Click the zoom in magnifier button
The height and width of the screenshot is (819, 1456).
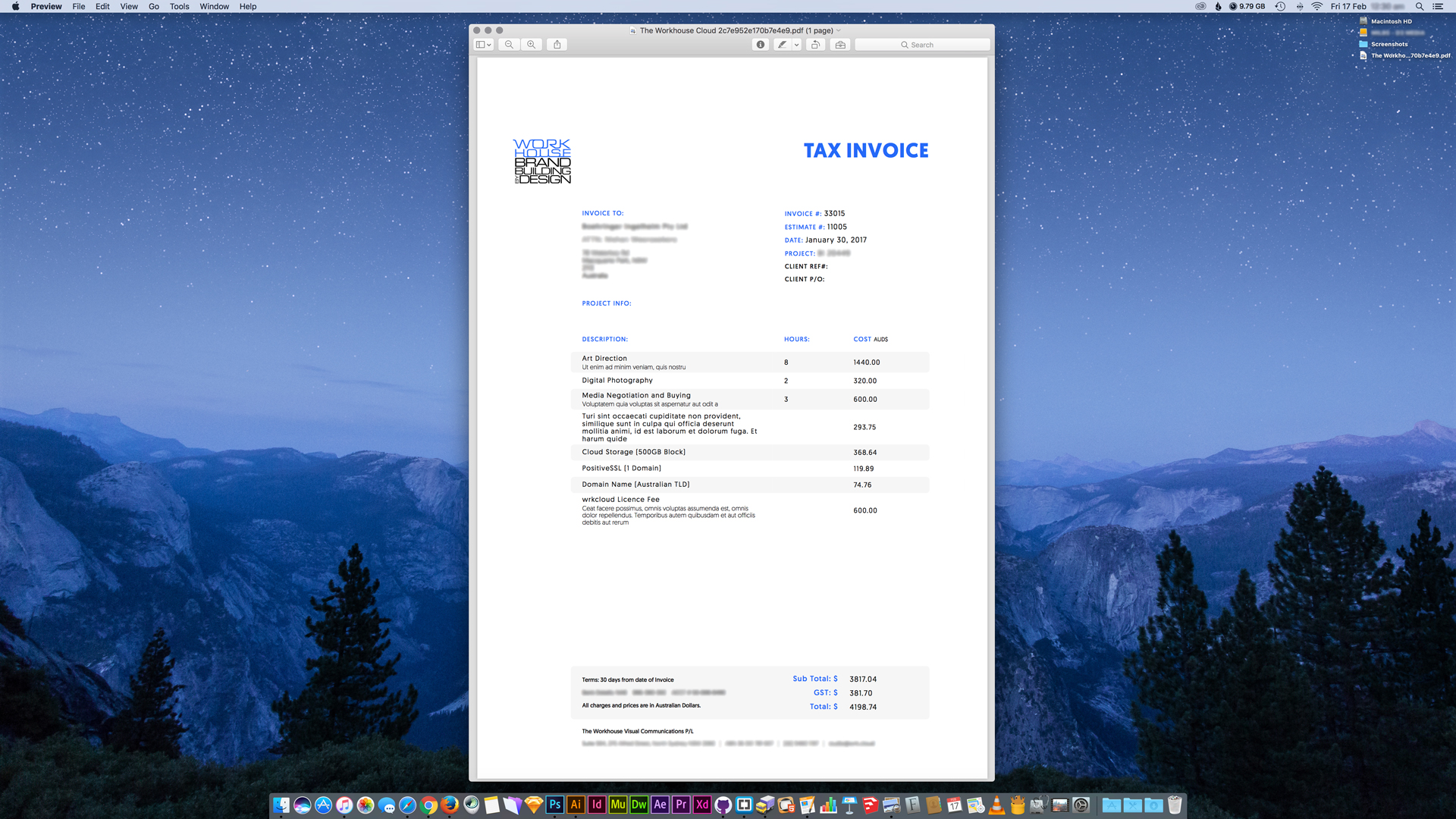[532, 45]
